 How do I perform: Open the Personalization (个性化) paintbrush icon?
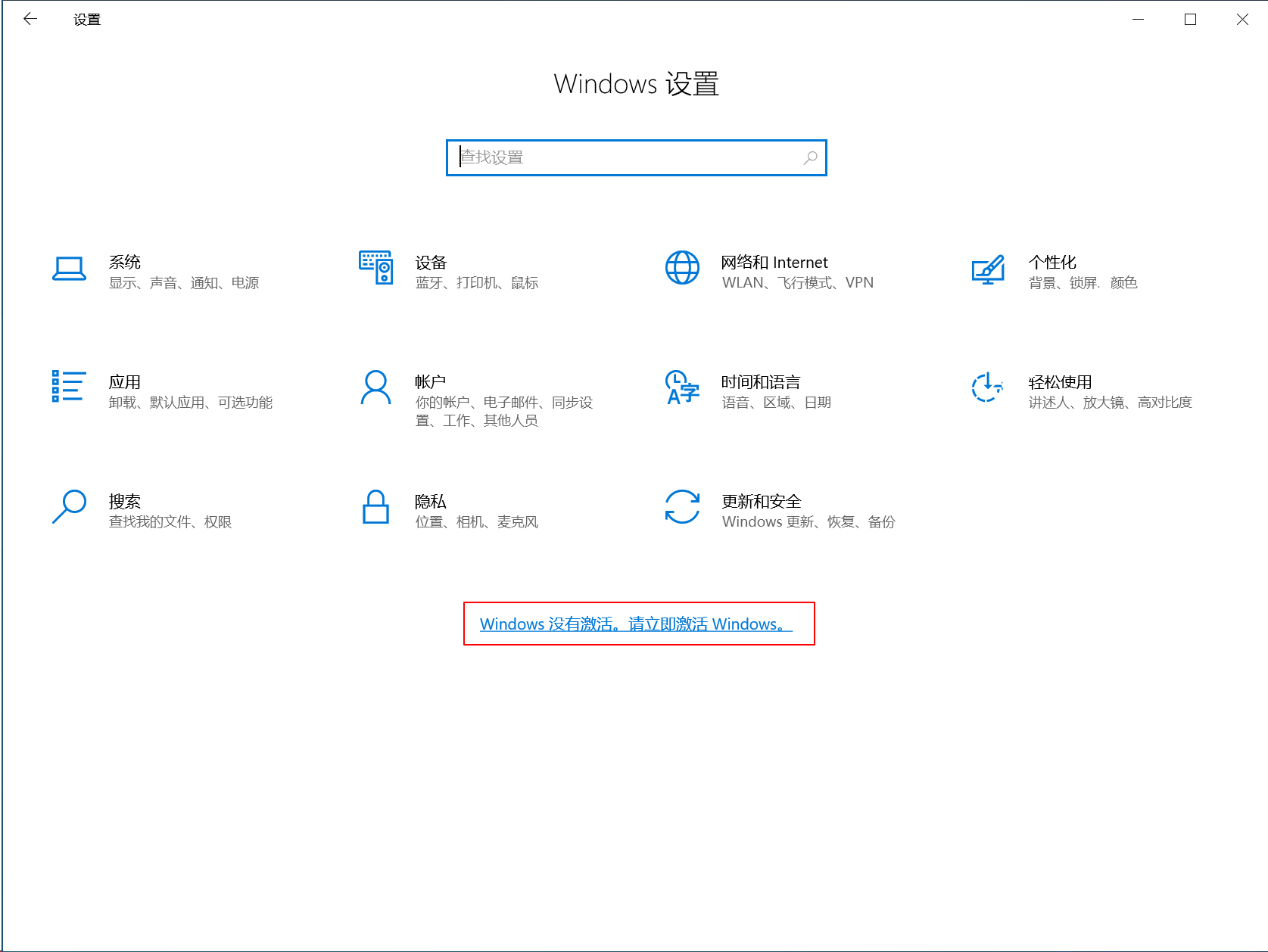coord(988,269)
